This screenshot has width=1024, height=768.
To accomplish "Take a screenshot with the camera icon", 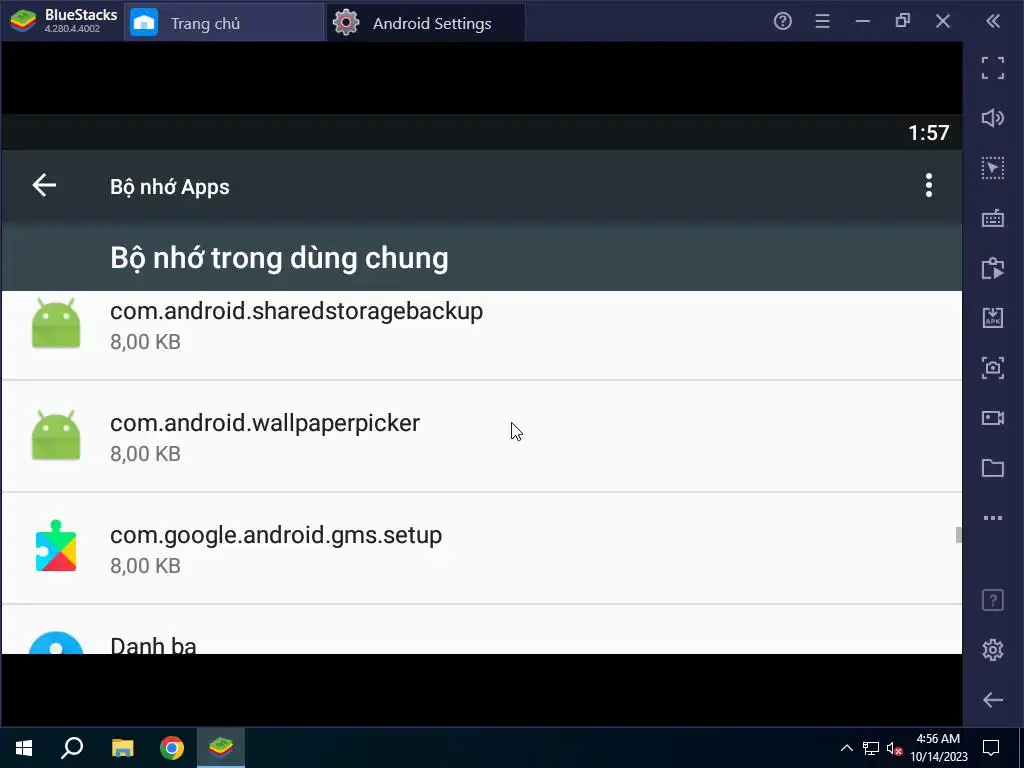I will click(993, 368).
